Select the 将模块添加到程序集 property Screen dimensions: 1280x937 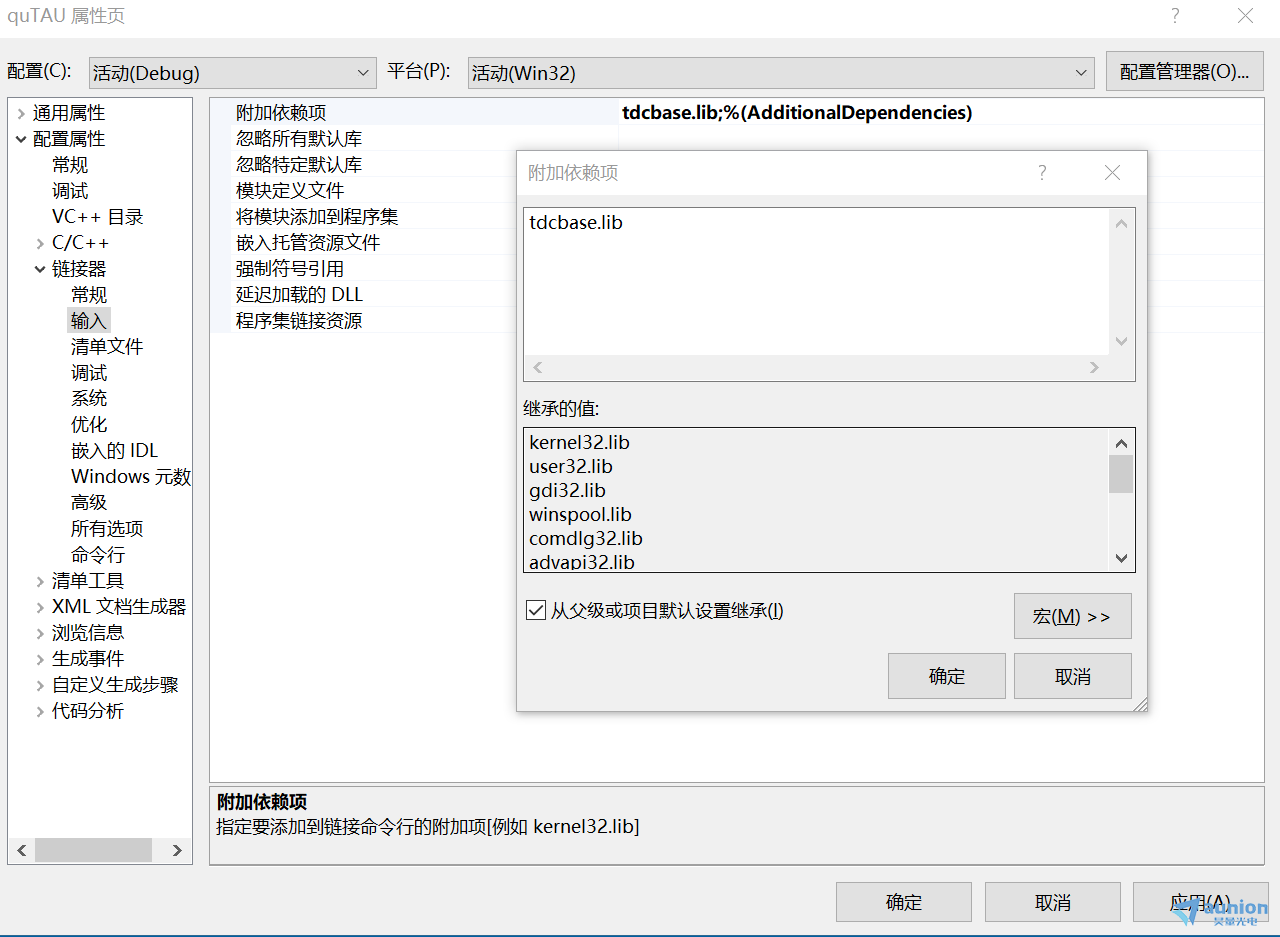click(317, 217)
